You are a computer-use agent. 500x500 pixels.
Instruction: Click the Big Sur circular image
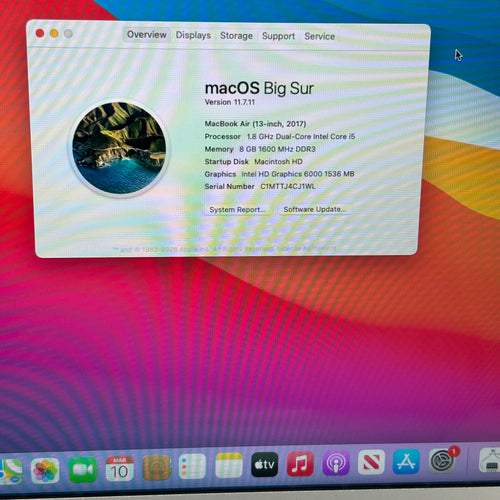[x=119, y=148]
